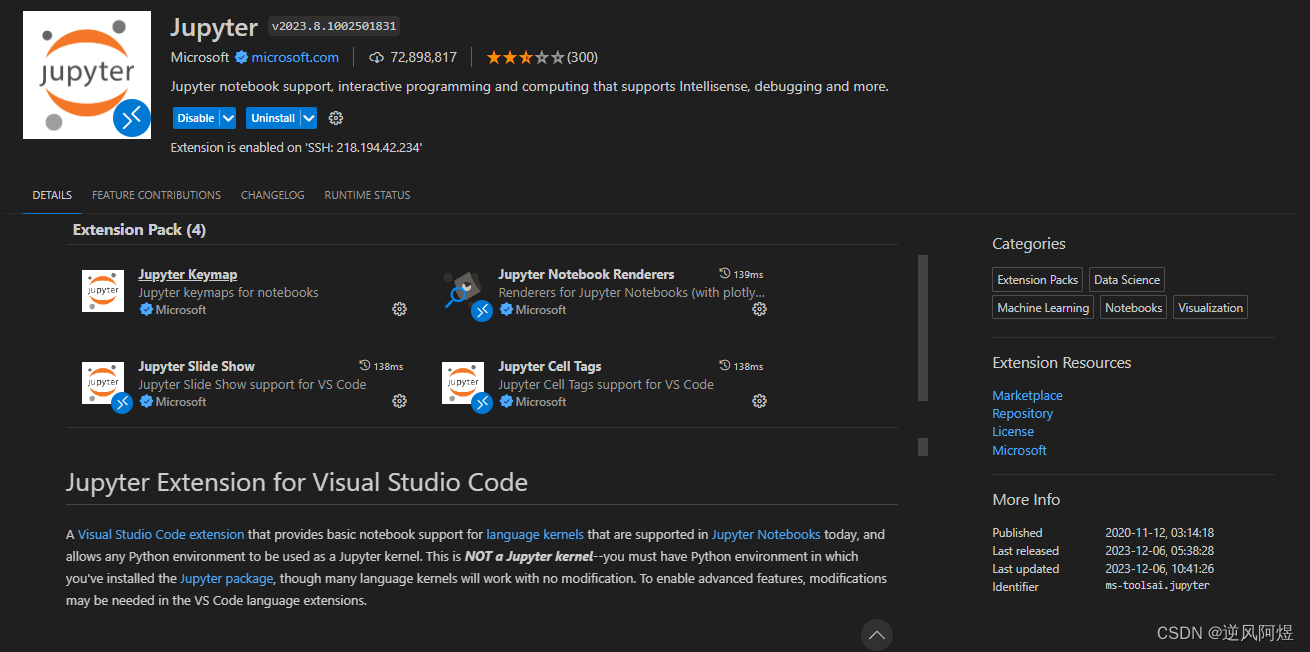Open Jupyter Cell Tags manage gear
Viewport: 1310px width, 652px height.
759,401
